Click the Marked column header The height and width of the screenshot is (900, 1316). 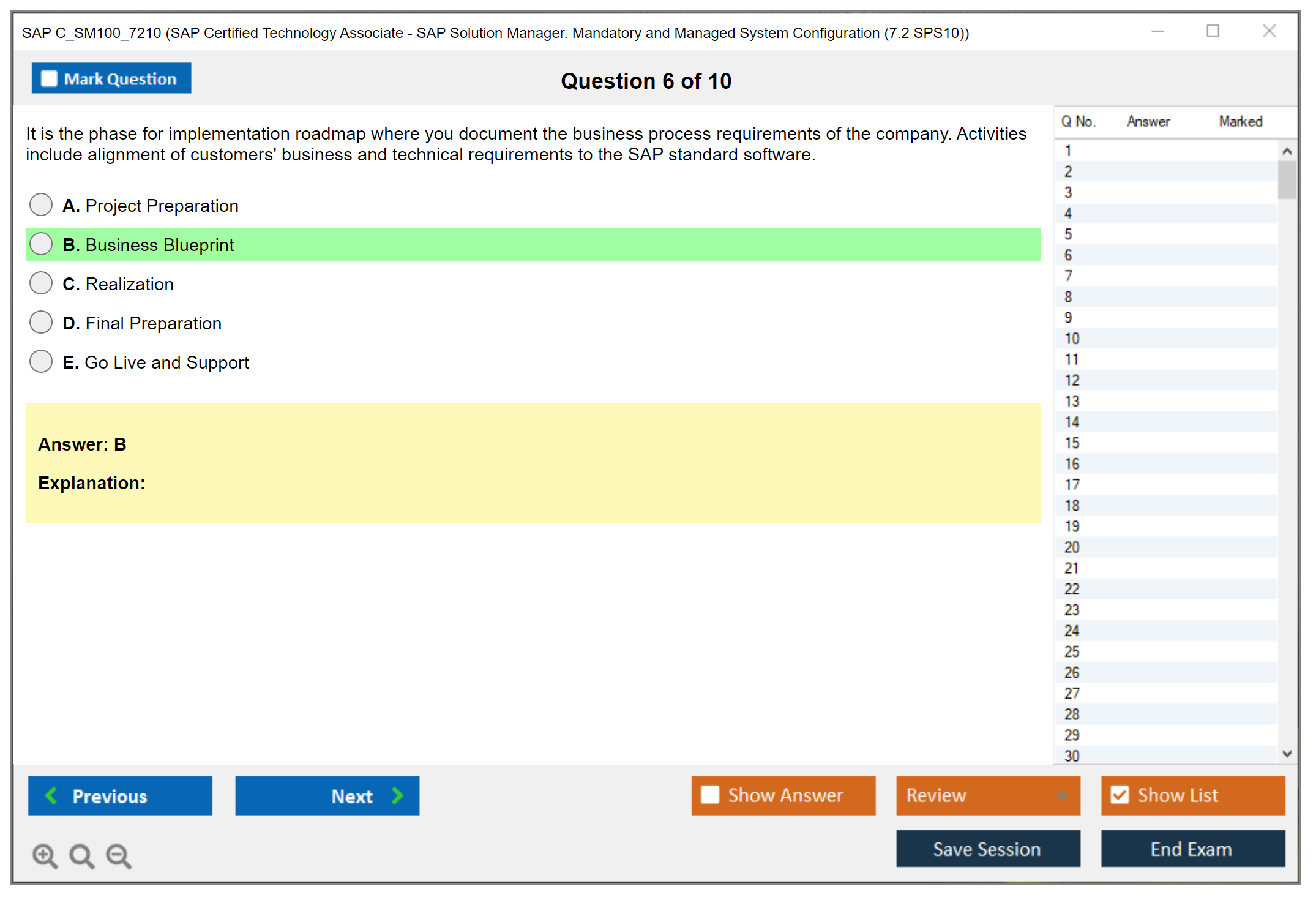(1240, 121)
